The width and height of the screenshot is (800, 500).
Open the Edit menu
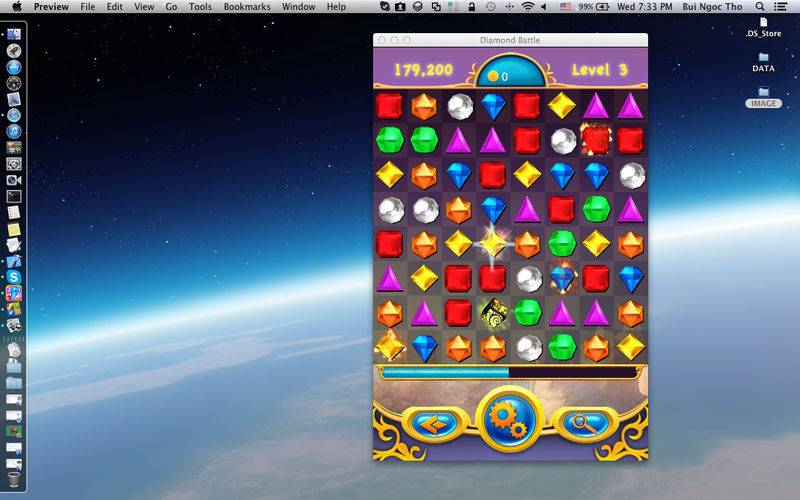coord(114,7)
